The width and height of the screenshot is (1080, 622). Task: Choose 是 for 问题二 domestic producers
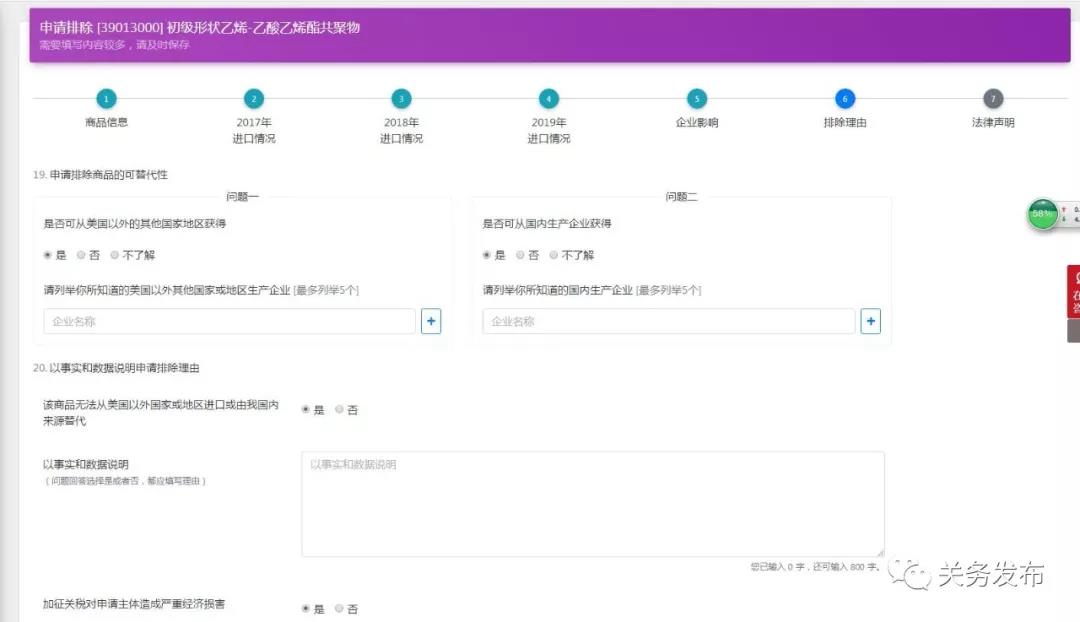tap(488, 255)
